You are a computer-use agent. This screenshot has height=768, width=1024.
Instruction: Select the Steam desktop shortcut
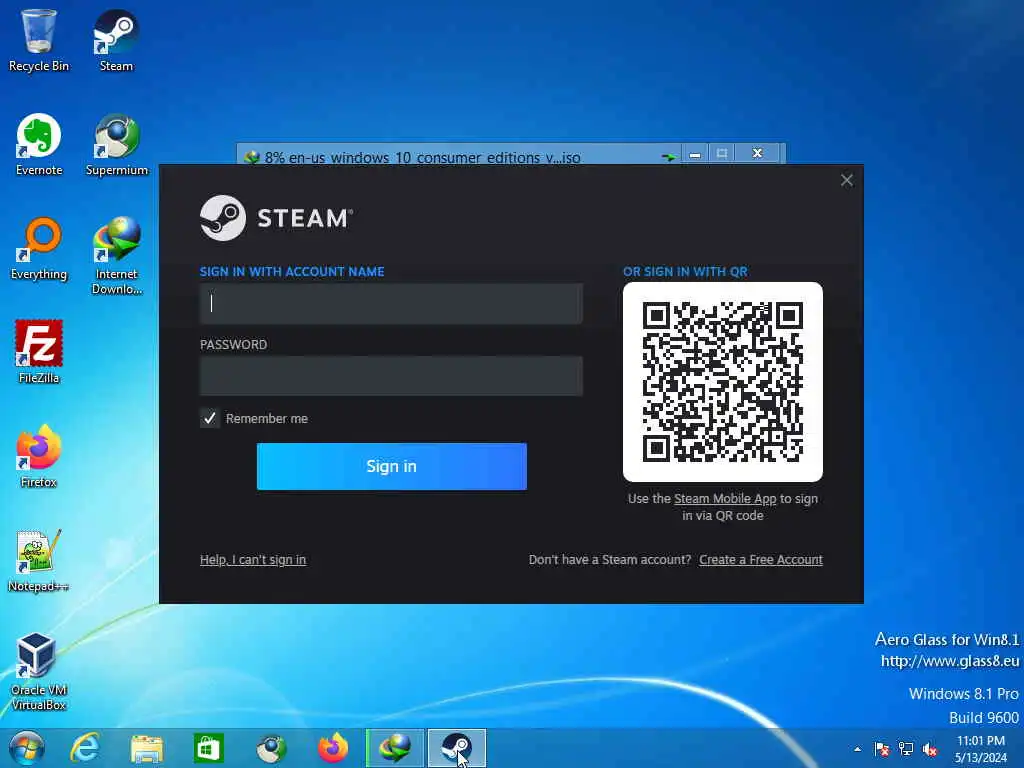(x=116, y=40)
